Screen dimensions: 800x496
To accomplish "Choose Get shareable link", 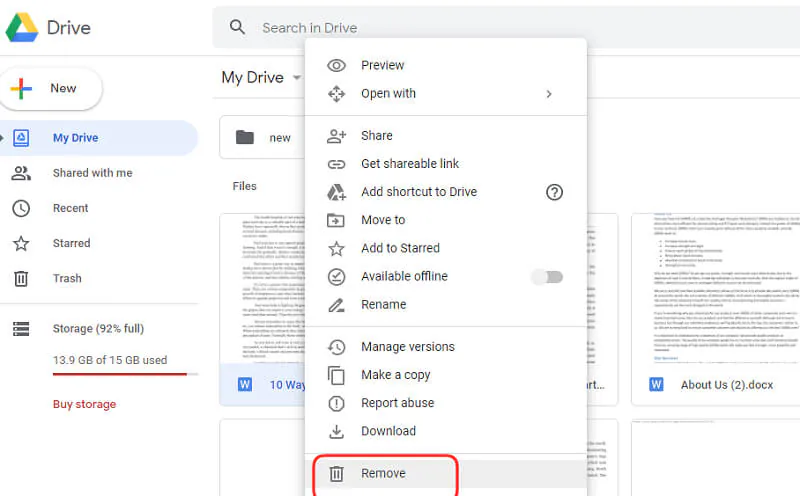I will pos(446,164).
